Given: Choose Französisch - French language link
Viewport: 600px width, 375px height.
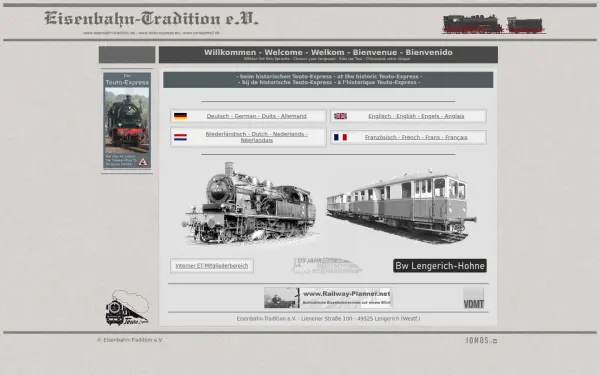Looking at the screenshot, I should click(x=416, y=137).
